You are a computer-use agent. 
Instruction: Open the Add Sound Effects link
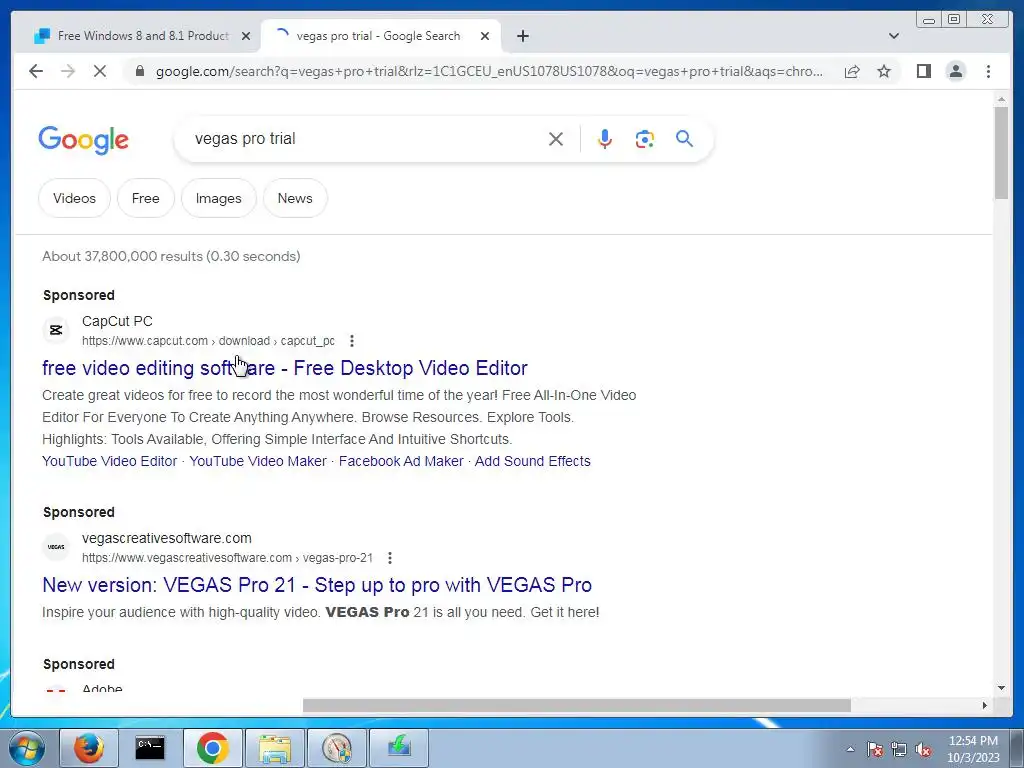(x=532, y=461)
